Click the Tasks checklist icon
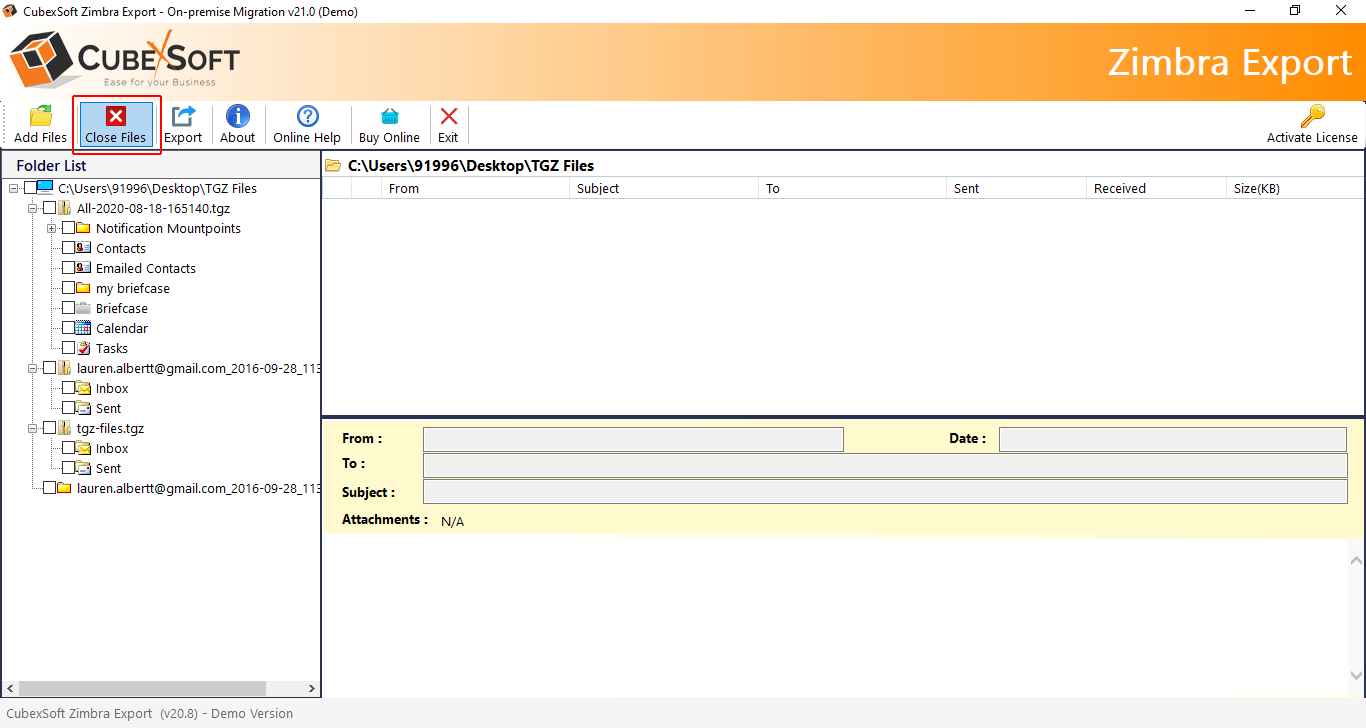 pos(84,348)
